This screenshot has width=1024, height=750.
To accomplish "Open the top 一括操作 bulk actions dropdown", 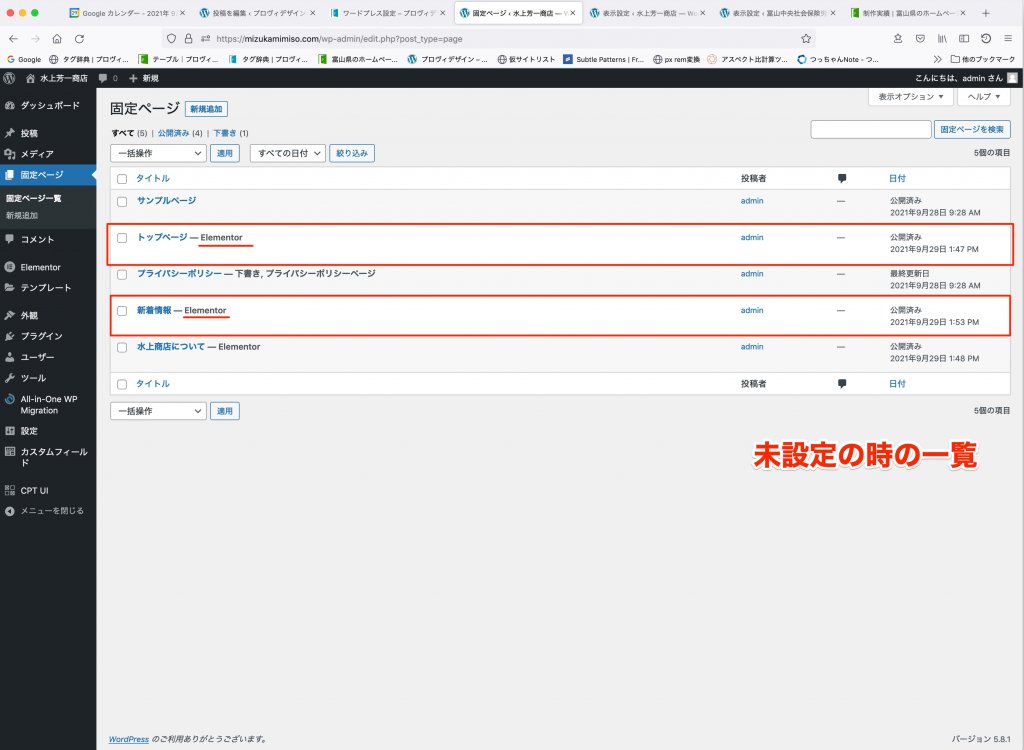I will click(x=158, y=153).
